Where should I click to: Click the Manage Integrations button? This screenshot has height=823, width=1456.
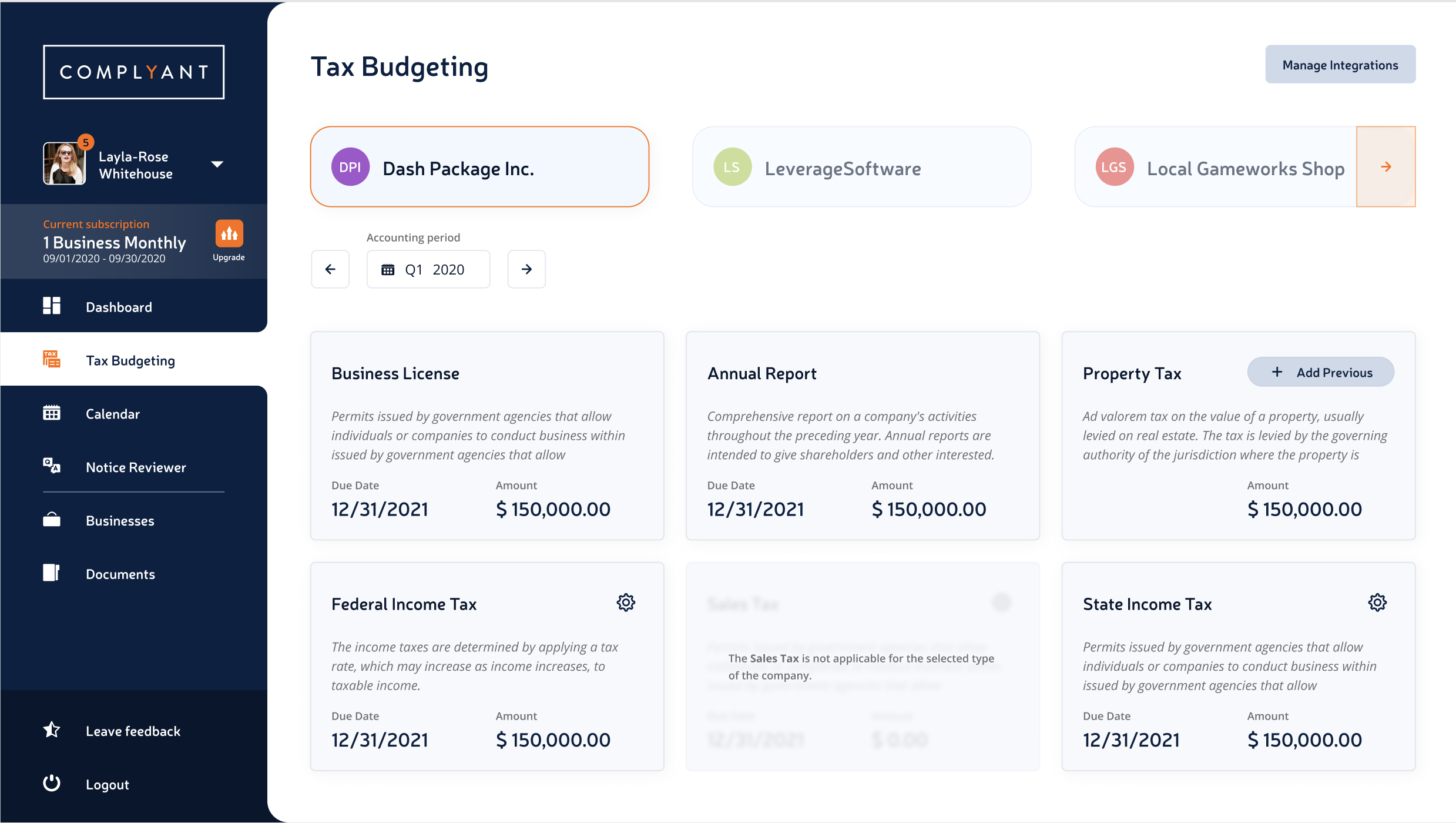[x=1340, y=65]
